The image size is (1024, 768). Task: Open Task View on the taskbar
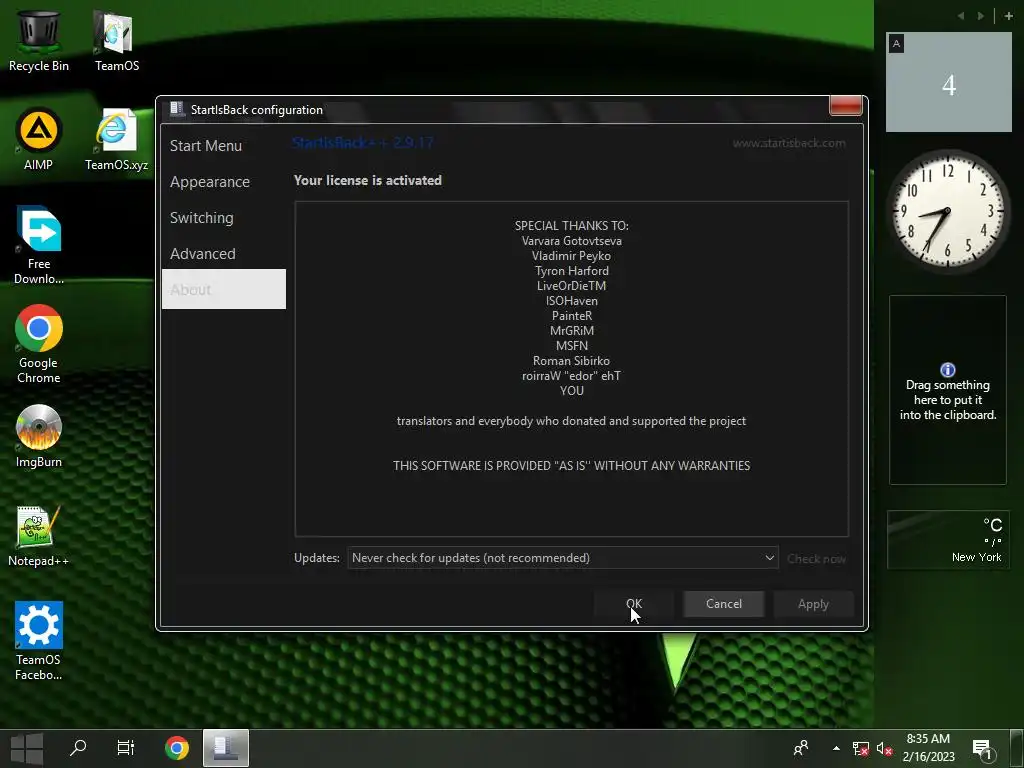(x=125, y=748)
